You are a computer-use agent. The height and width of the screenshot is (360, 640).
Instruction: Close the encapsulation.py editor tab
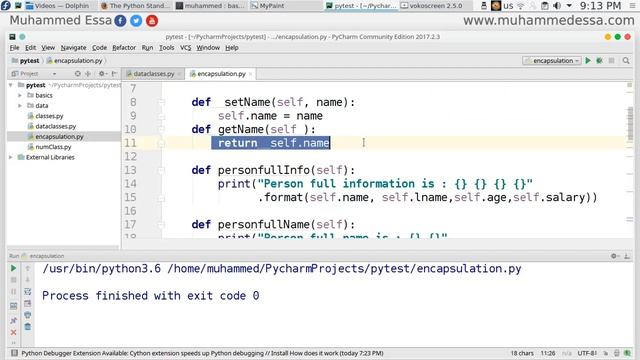[x=251, y=74]
